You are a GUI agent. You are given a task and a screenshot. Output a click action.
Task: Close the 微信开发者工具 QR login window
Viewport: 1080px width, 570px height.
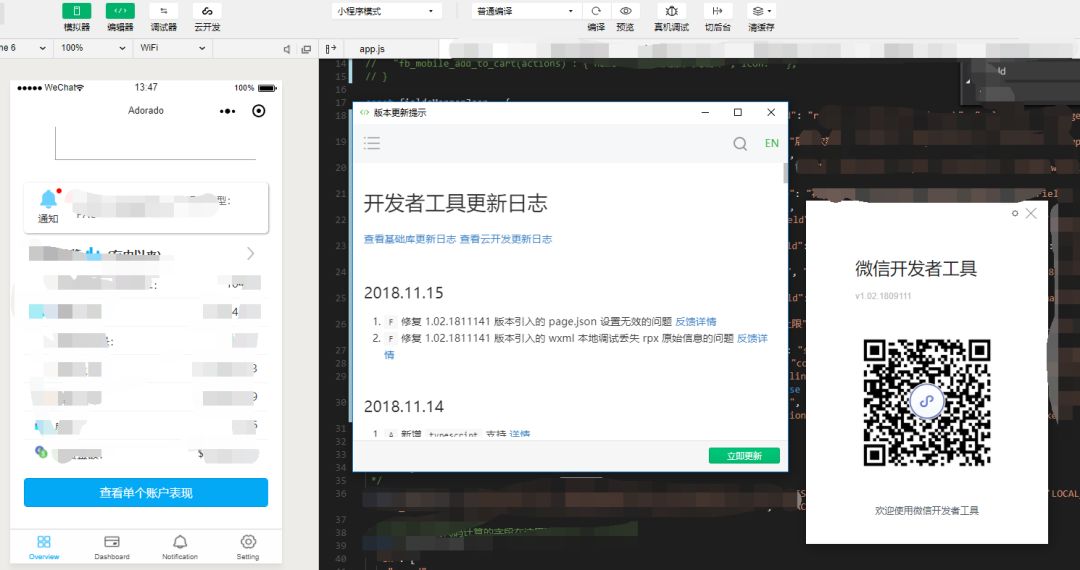(x=1031, y=213)
